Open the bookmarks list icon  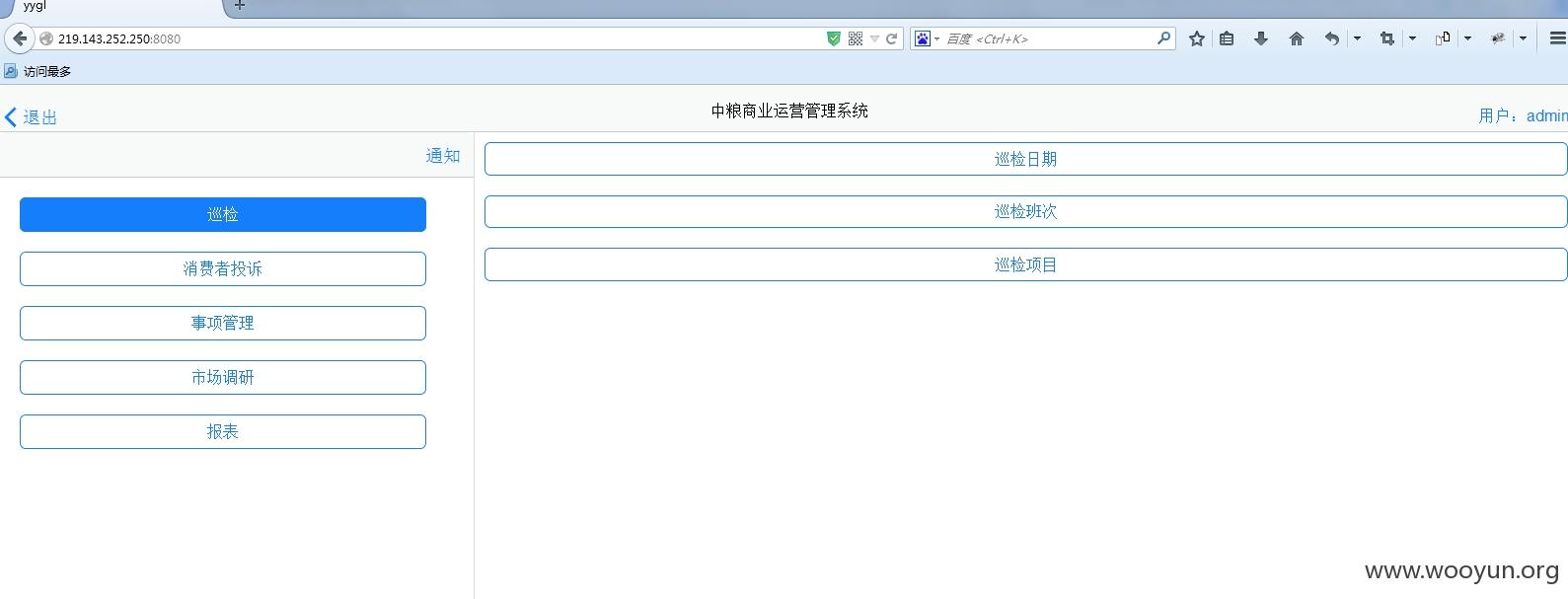click(x=1227, y=38)
